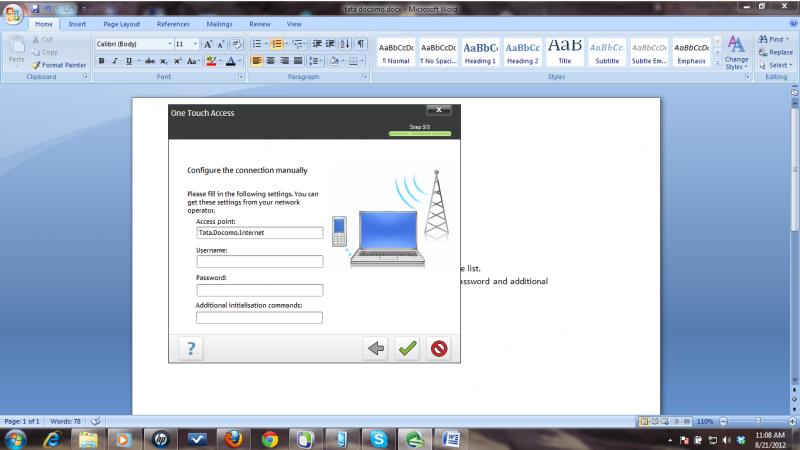Viewport: 800px width, 450px height.
Task: Open Internet Explorer from the taskbar
Action: (52, 439)
